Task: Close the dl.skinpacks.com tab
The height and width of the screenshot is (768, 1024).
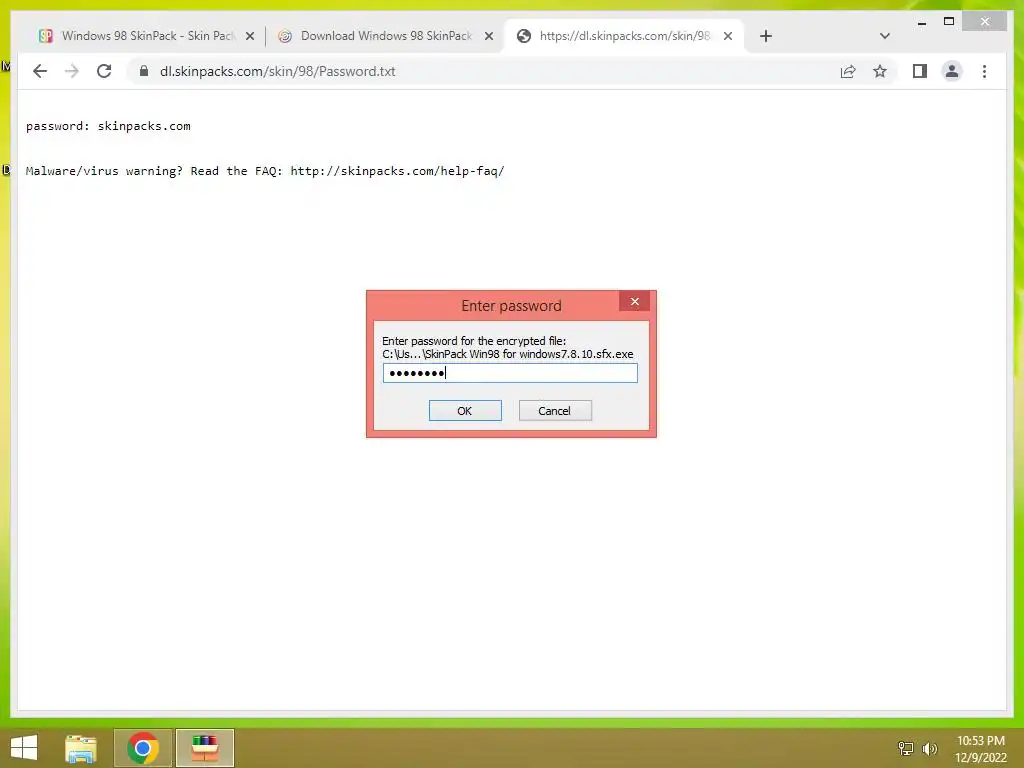Action: (728, 36)
